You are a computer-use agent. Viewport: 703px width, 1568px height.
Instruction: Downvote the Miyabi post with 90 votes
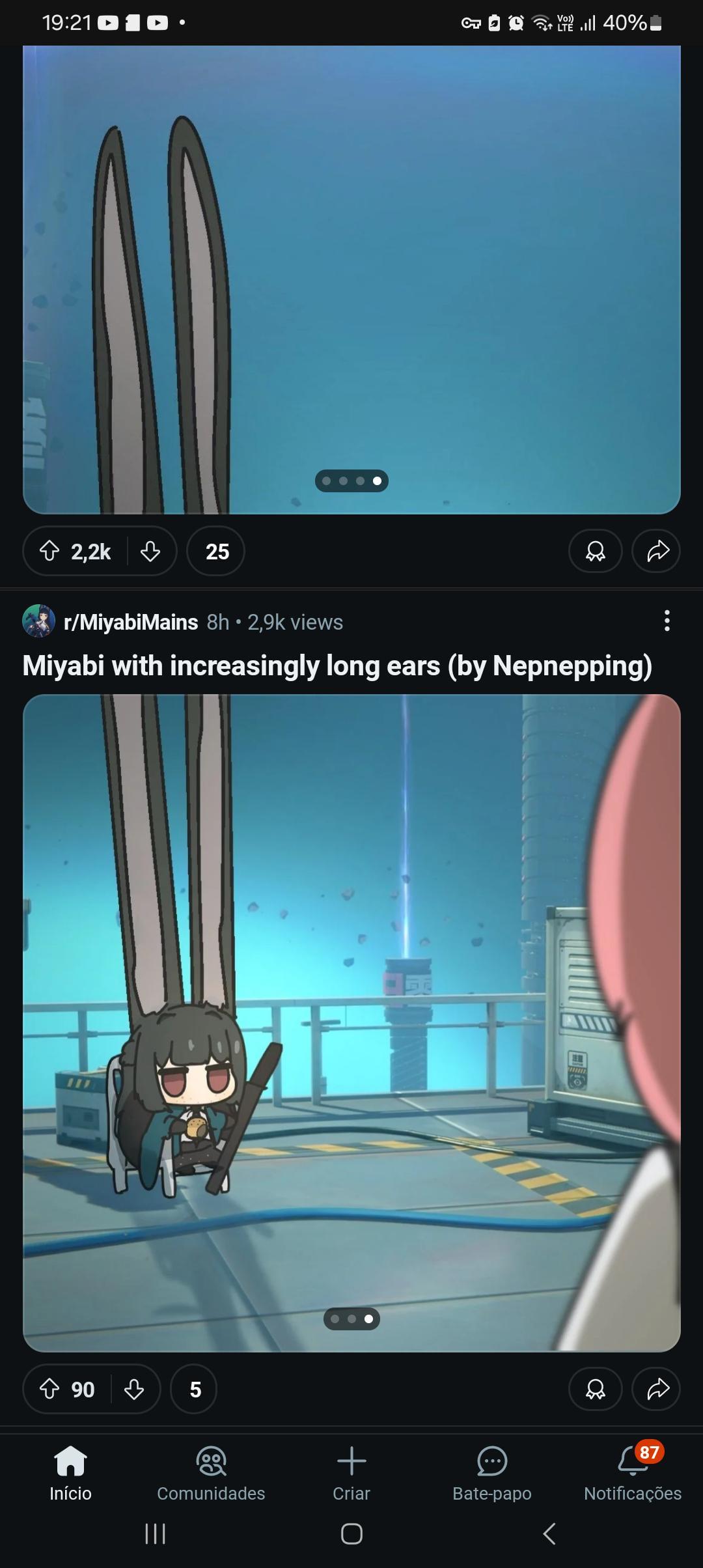[x=134, y=1389]
